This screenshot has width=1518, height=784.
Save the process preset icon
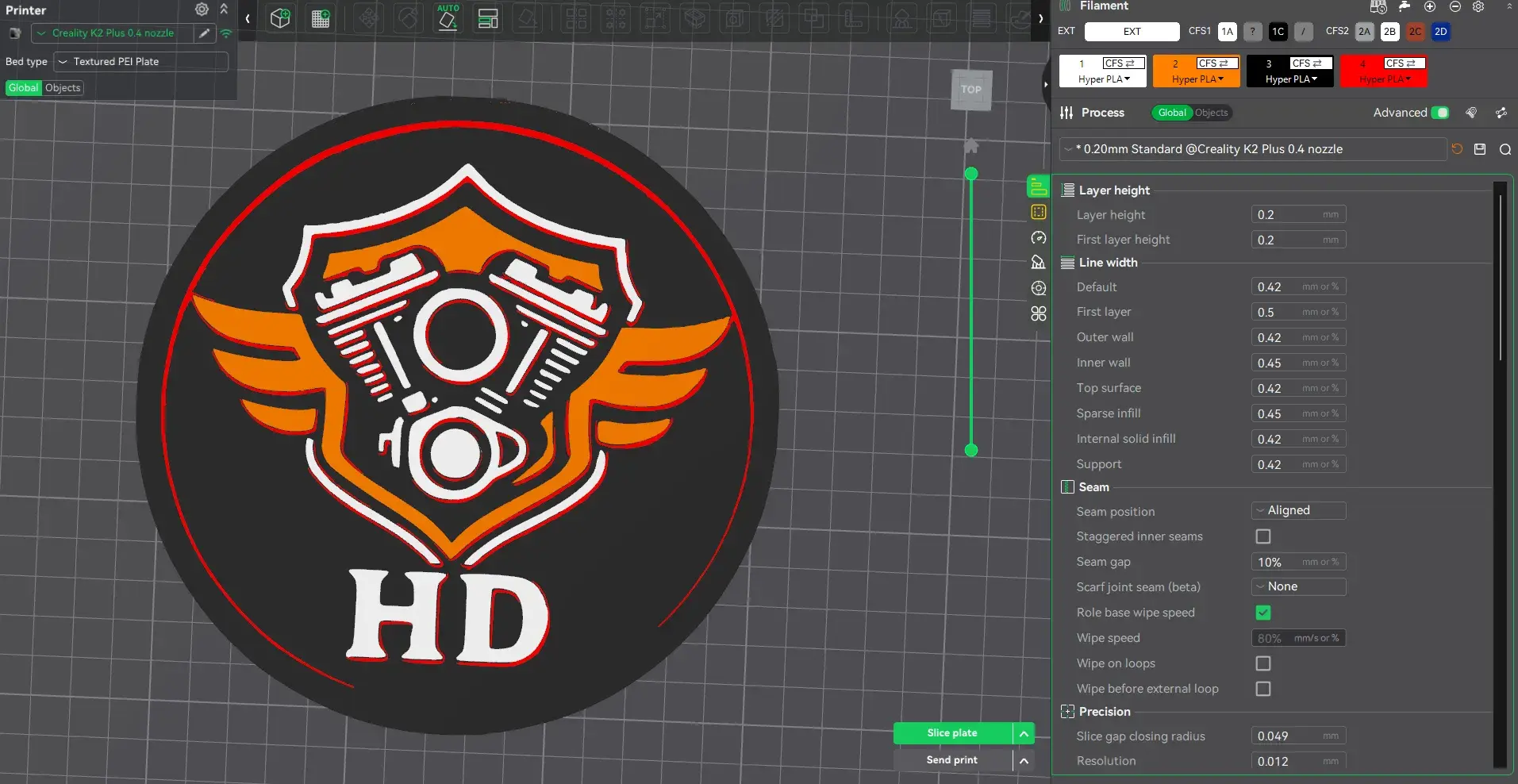coord(1480,149)
